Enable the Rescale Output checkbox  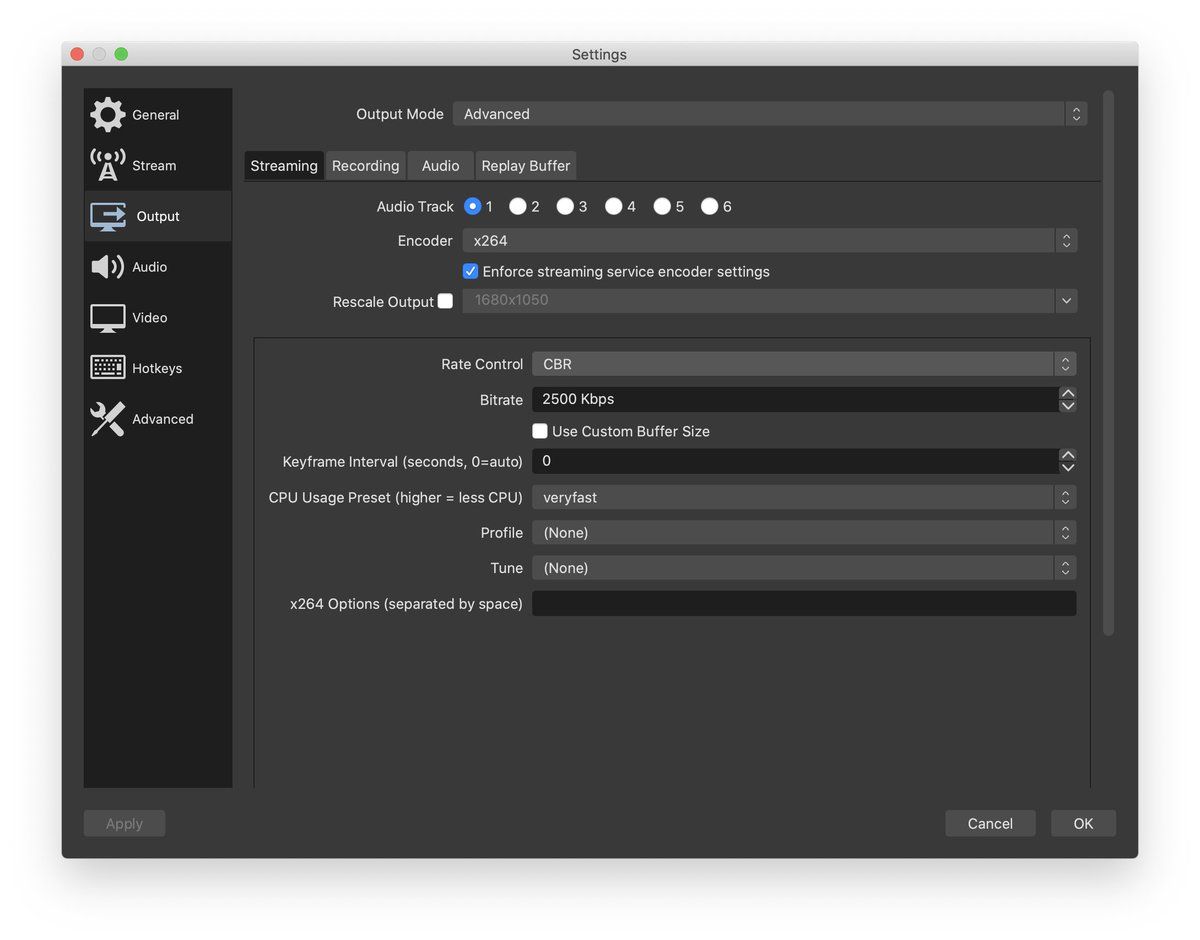click(445, 301)
